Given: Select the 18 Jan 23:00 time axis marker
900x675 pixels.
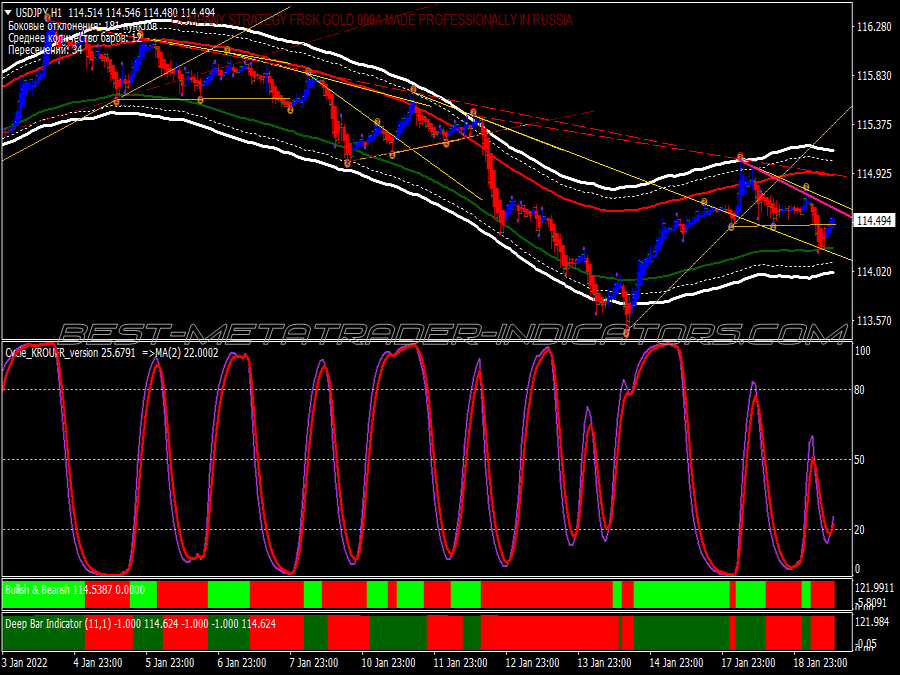Looking at the screenshot, I should [820, 662].
